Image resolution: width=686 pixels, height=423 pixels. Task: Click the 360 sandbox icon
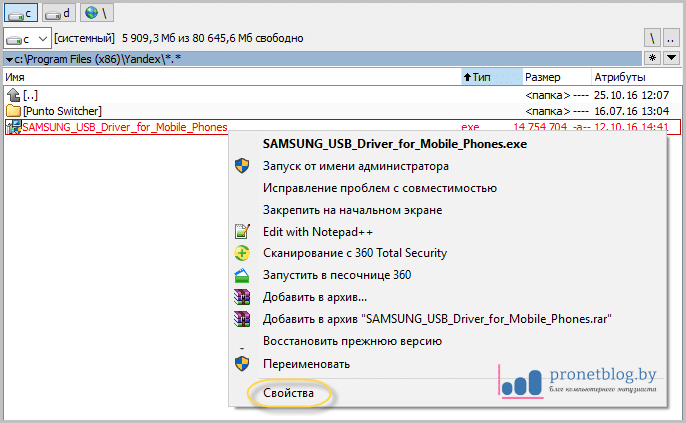tap(242, 276)
